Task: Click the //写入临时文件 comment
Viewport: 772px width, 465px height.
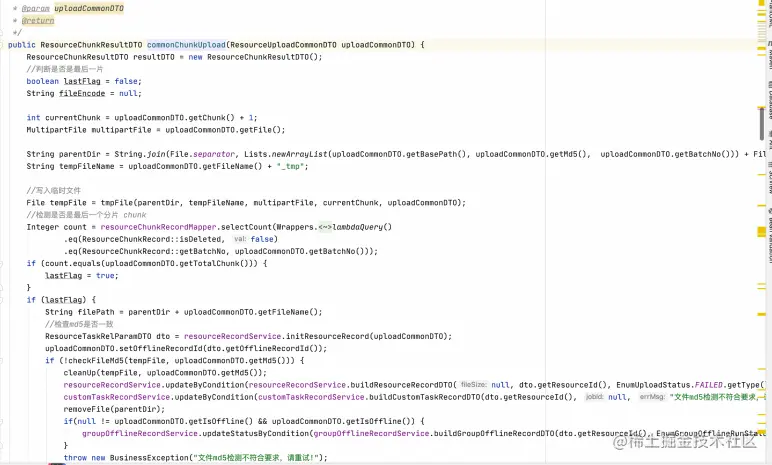Action: [54, 191]
